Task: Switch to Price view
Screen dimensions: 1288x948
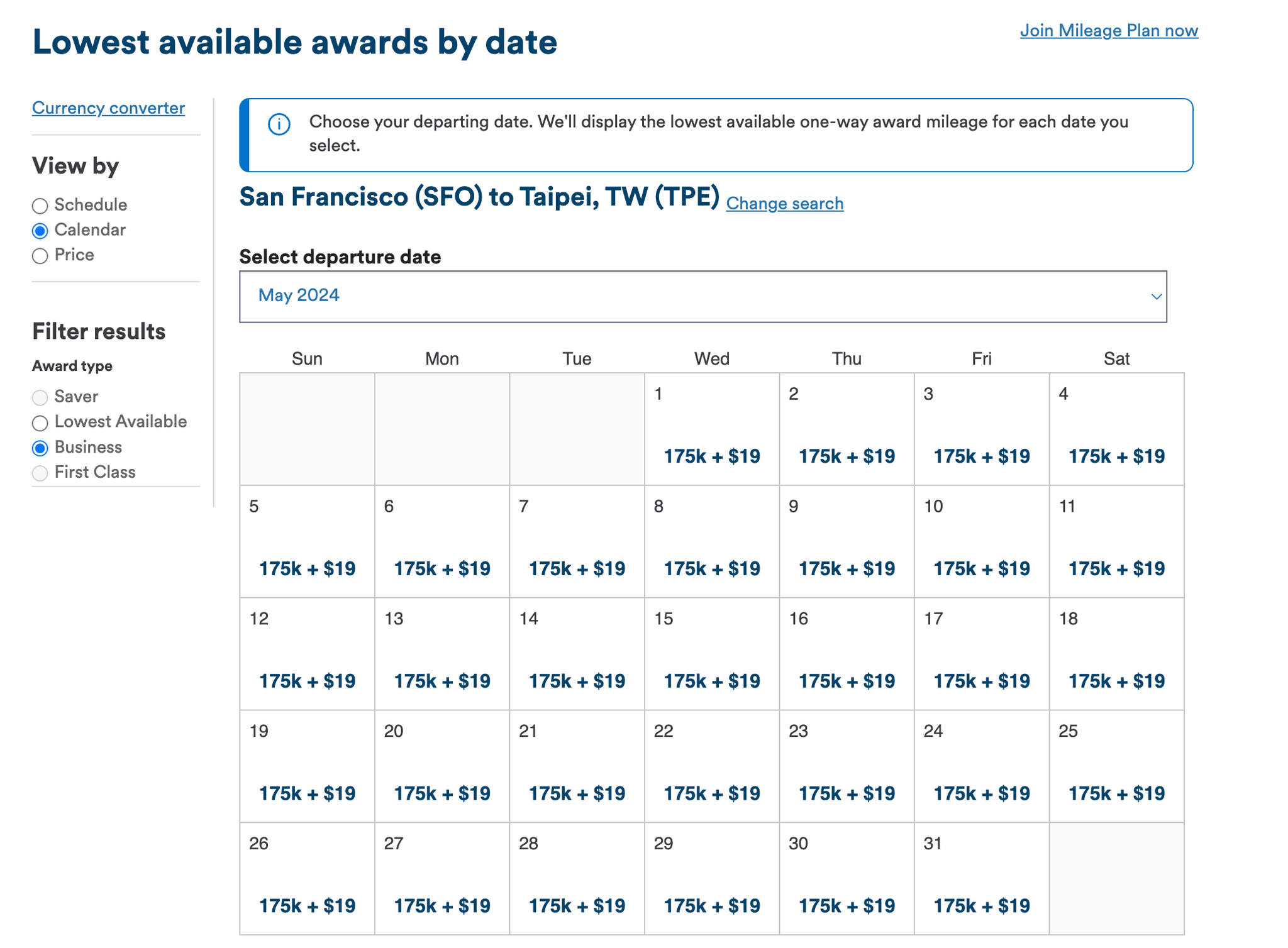Action: point(40,256)
